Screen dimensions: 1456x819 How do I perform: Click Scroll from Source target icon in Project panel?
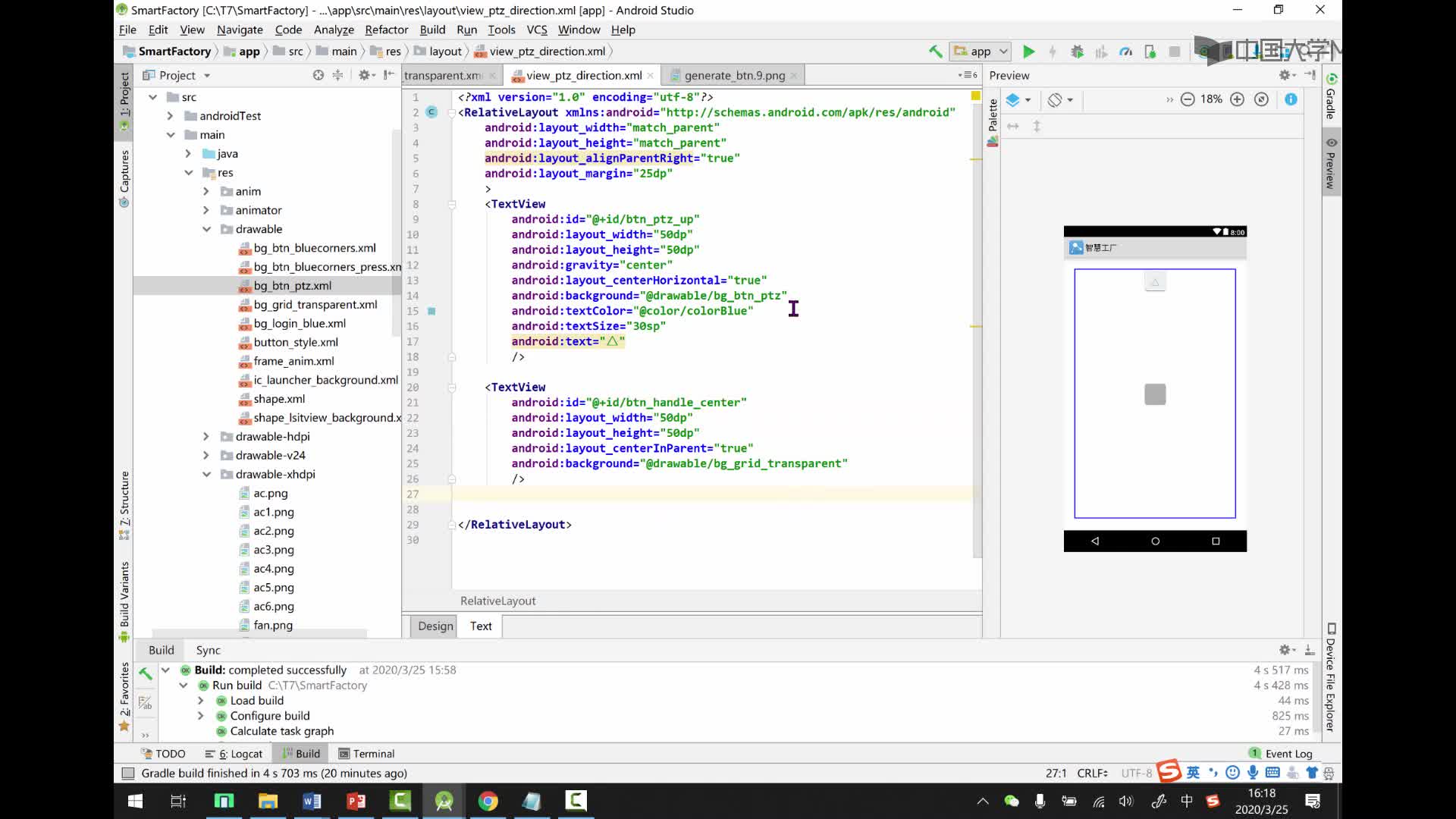coord(318,75)
